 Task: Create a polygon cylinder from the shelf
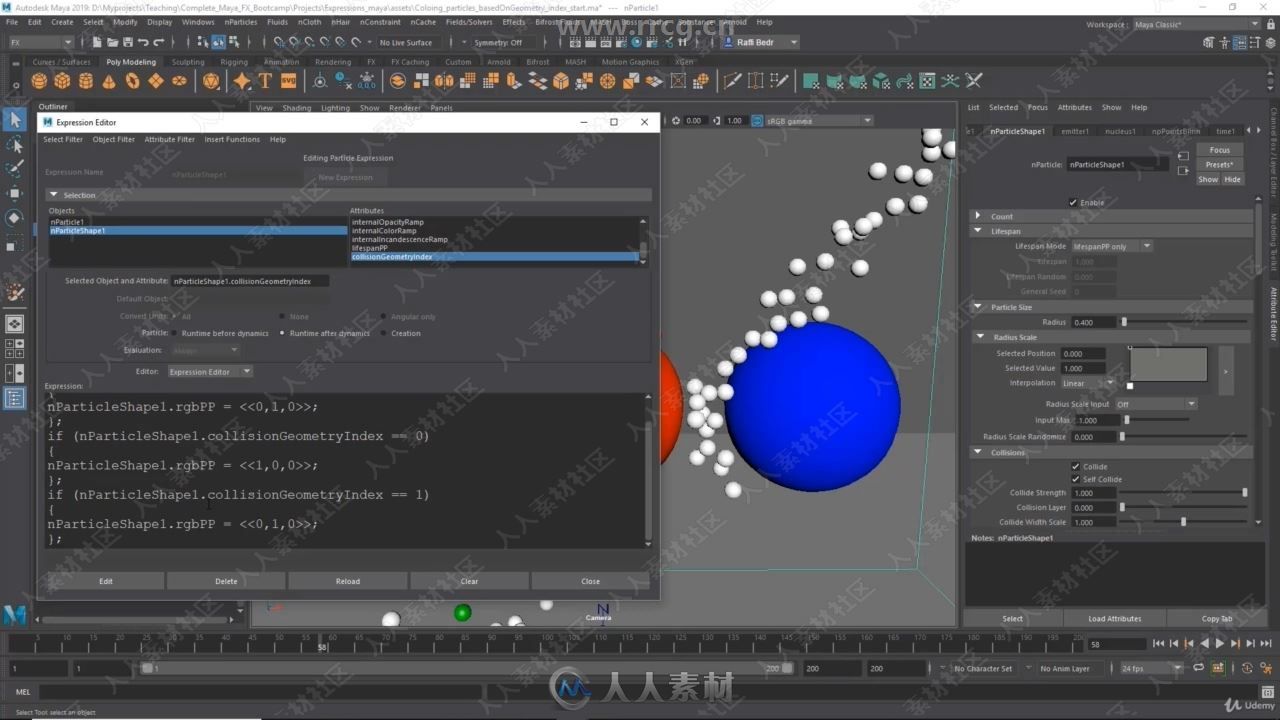pyautogui.click(x=86, y=81)
